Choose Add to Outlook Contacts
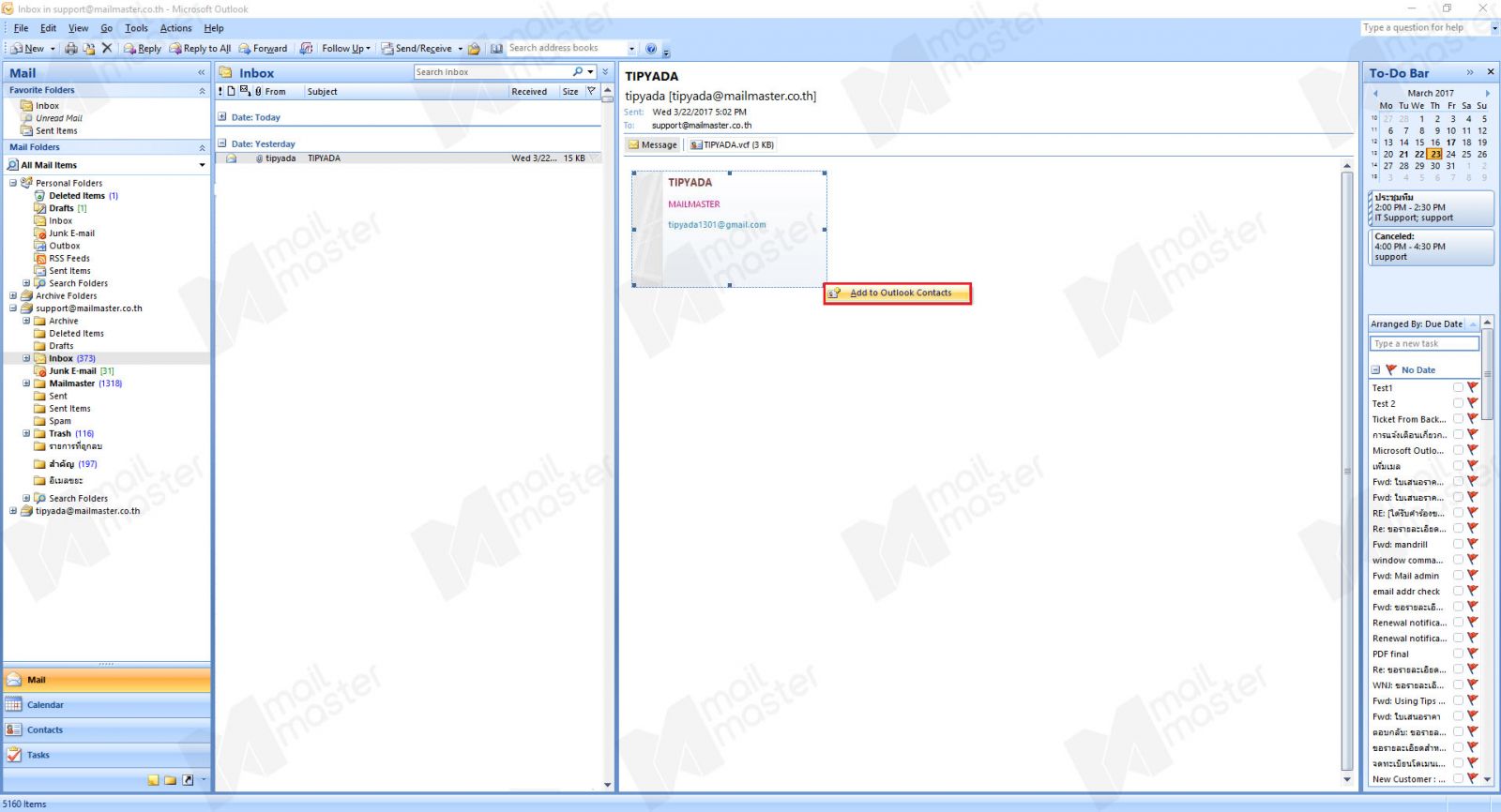Viewport: 1501px width, 812px height. tap(898, 293)
